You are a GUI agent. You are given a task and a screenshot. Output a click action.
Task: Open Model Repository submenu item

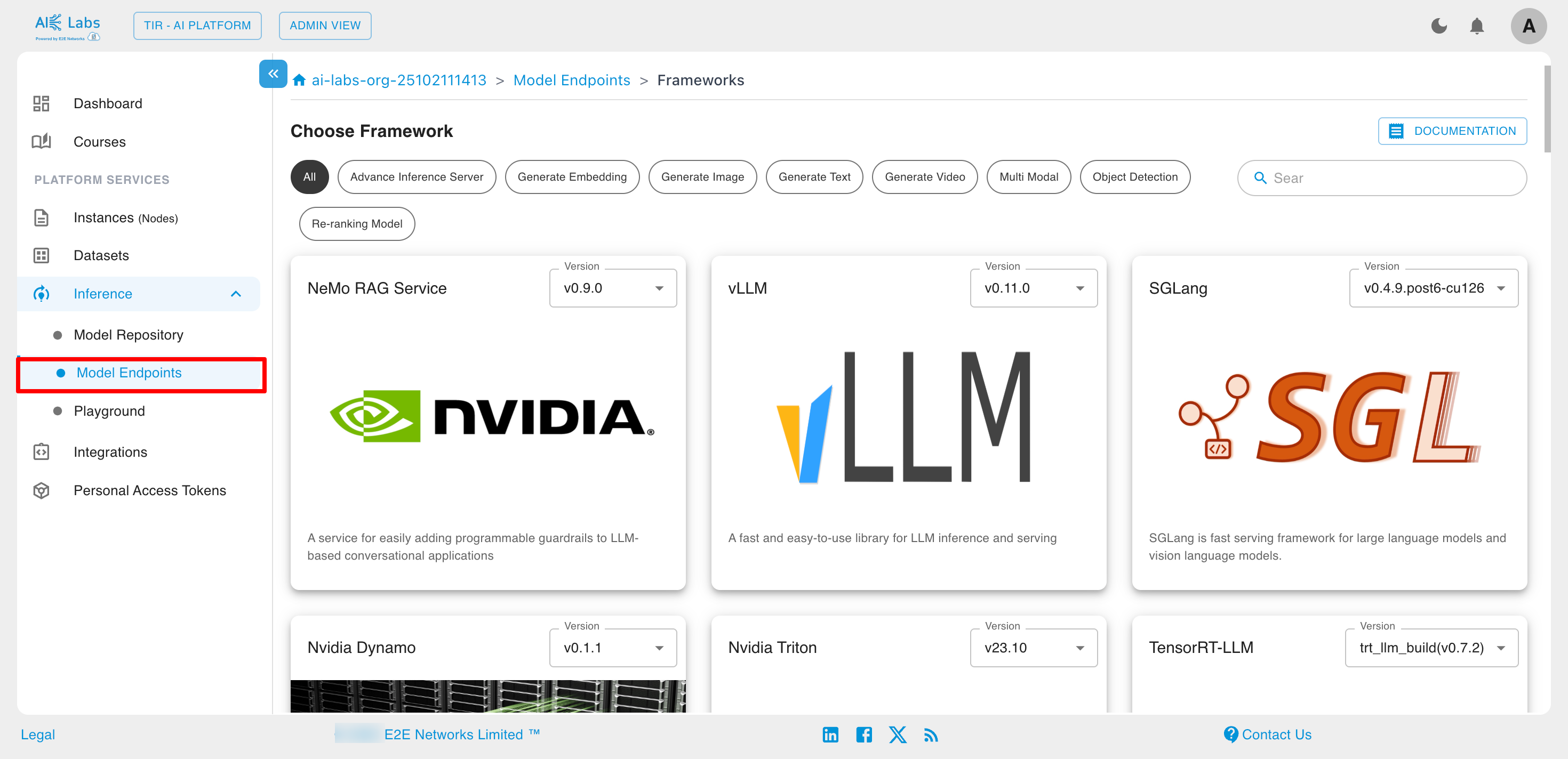pos(129,335)
